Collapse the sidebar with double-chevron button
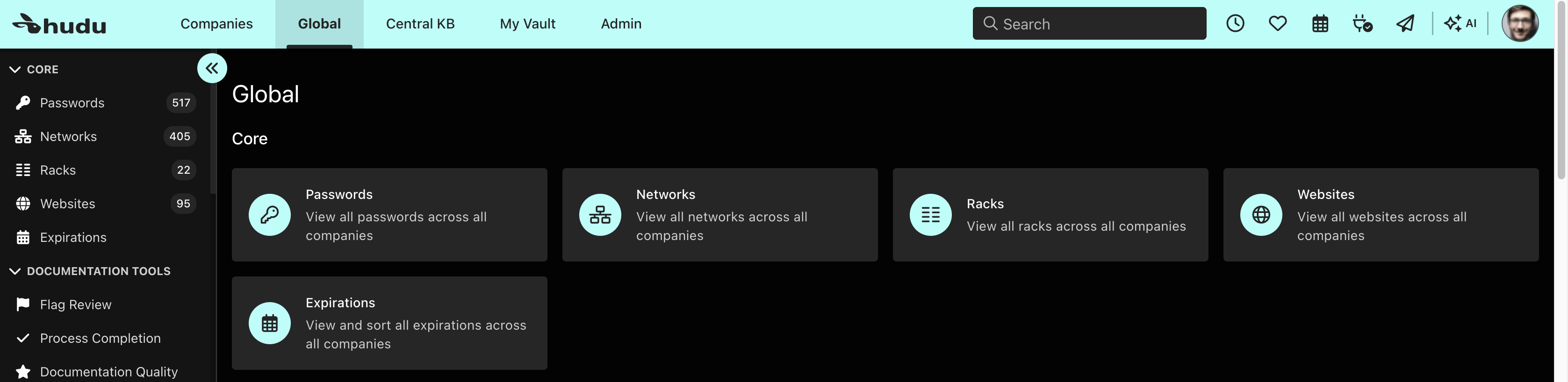 tap(212, 68)
